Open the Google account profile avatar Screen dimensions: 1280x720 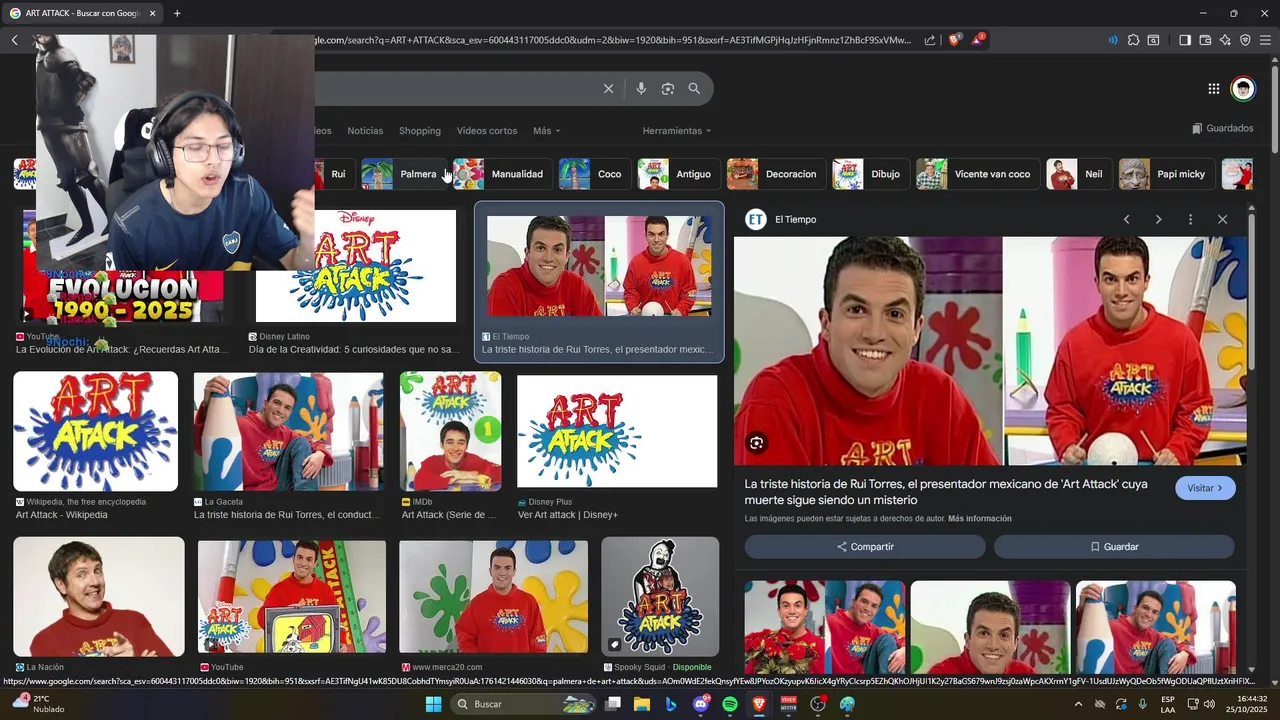point(1243,89)
